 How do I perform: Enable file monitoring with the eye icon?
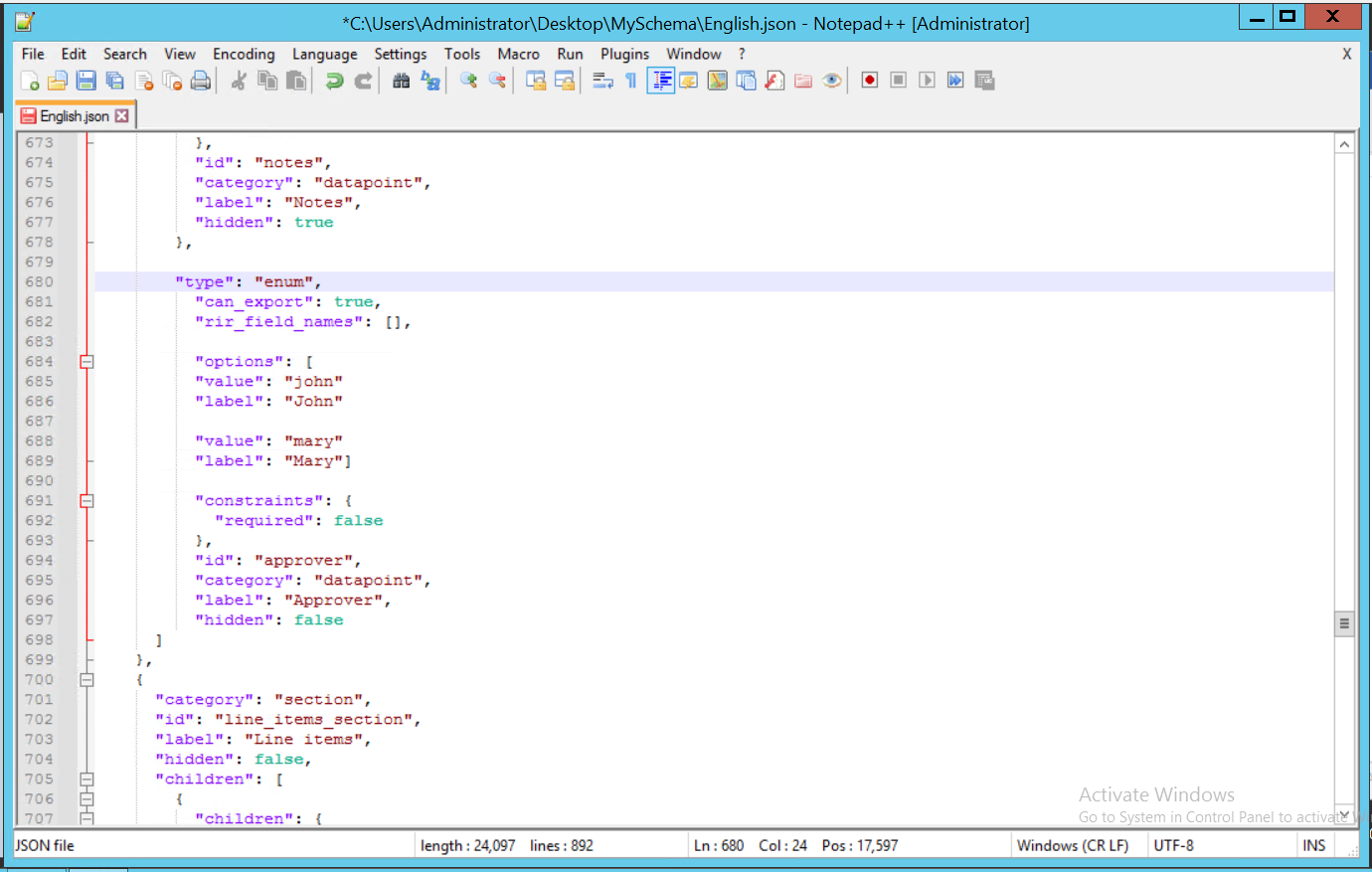[831, 81]
